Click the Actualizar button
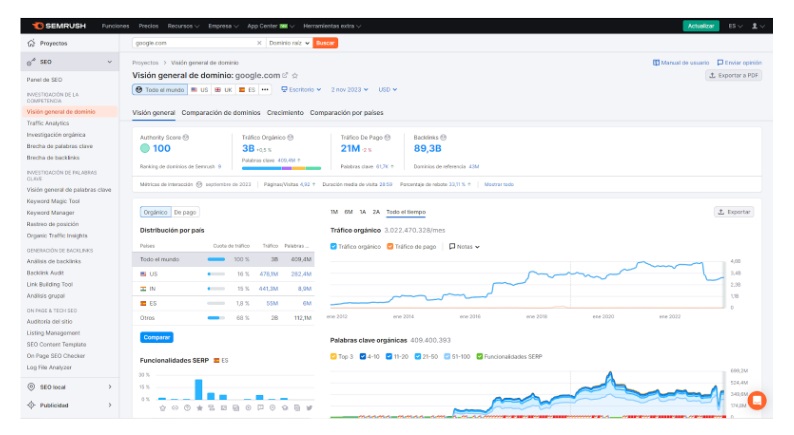 click(701, 26)
